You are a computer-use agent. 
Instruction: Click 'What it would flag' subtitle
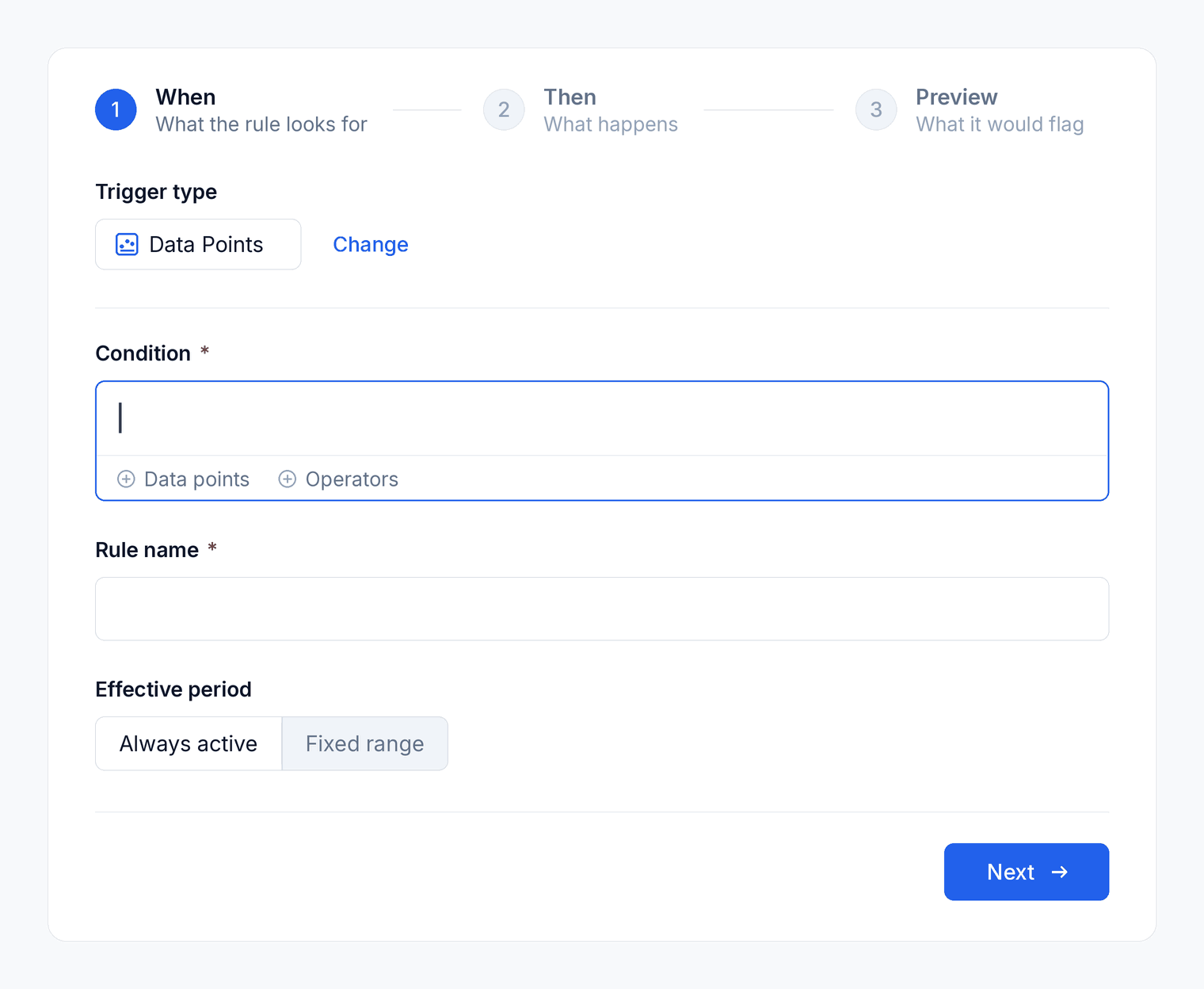click(x=1000, y=124)
